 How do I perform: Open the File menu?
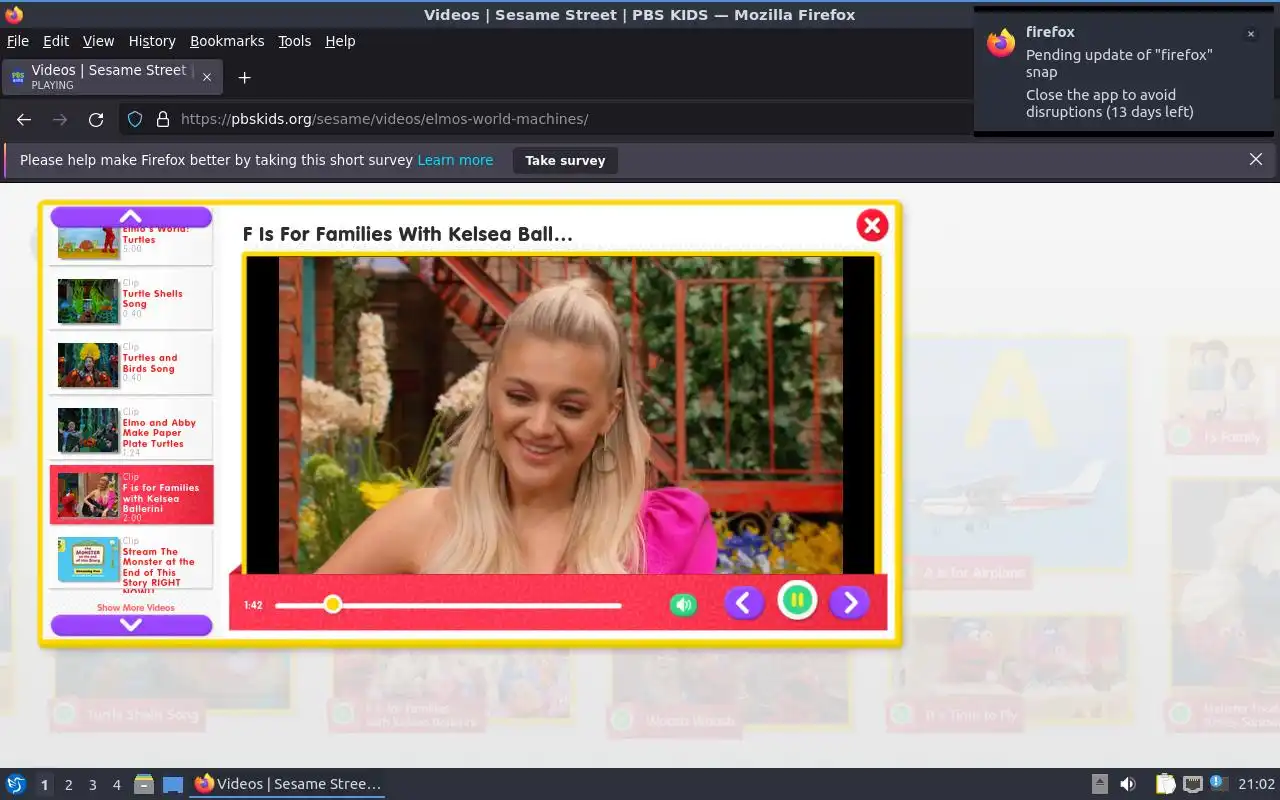(x=18, y=41)
